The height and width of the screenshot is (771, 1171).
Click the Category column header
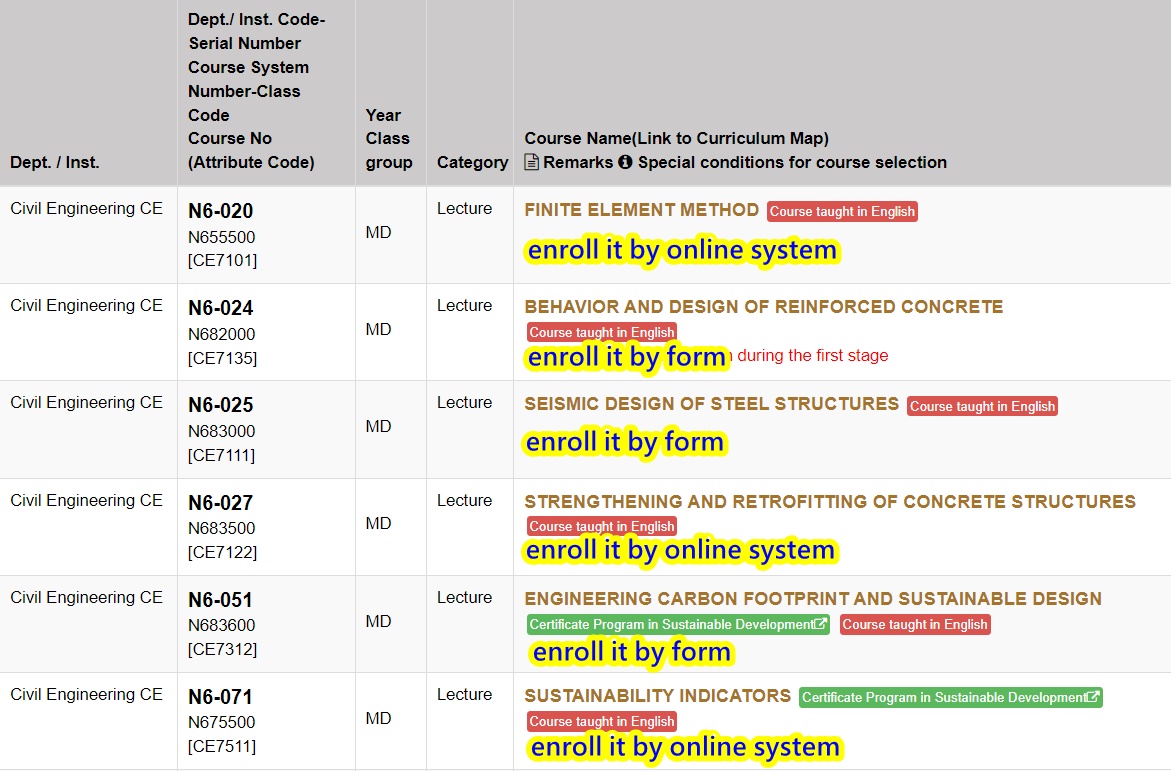(x=472, y=162)
